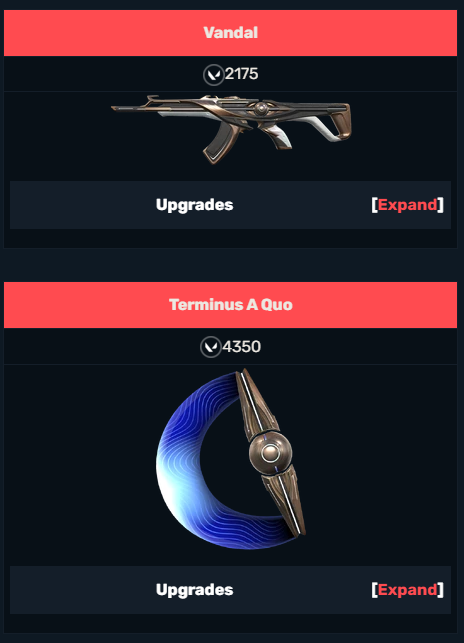The height and width of the screenshot is (643, 464).
Task: Expand the Vandal upgrades section
Action: click(407, 205)
